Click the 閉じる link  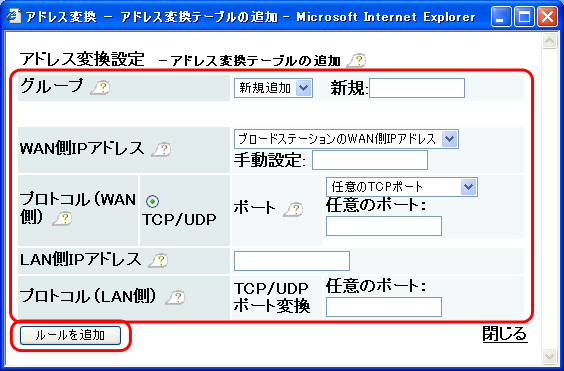(x=505, y=334)
